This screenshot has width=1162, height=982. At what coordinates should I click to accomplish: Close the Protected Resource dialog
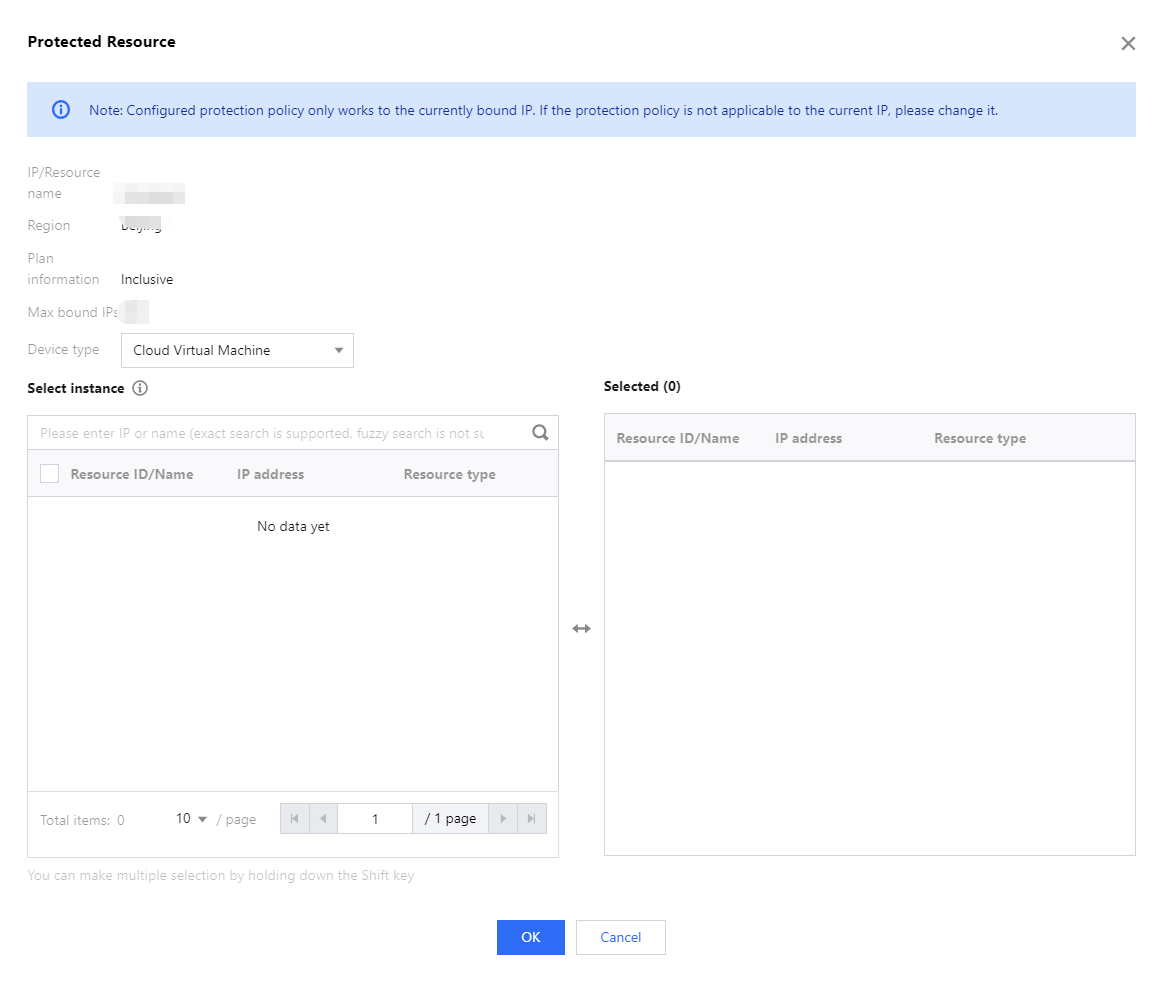coord(1128,44)
